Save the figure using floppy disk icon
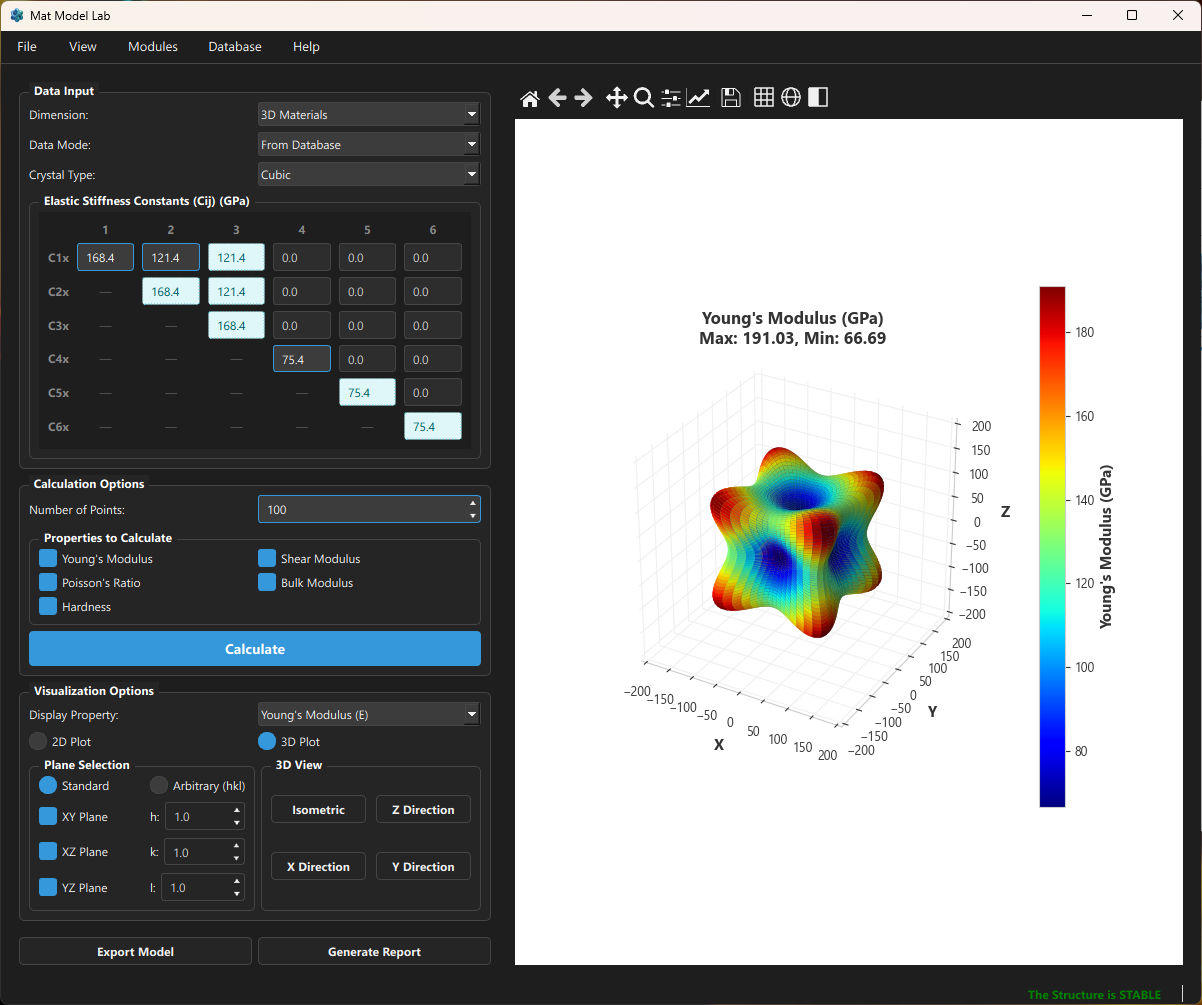Viewport: 1202px width, 1005px height. (x=731, y=98)
